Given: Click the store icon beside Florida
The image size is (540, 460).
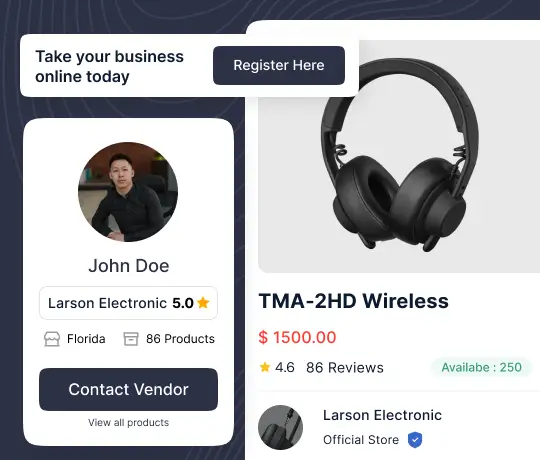Looking at the screenshot, I should coord(52,339).
